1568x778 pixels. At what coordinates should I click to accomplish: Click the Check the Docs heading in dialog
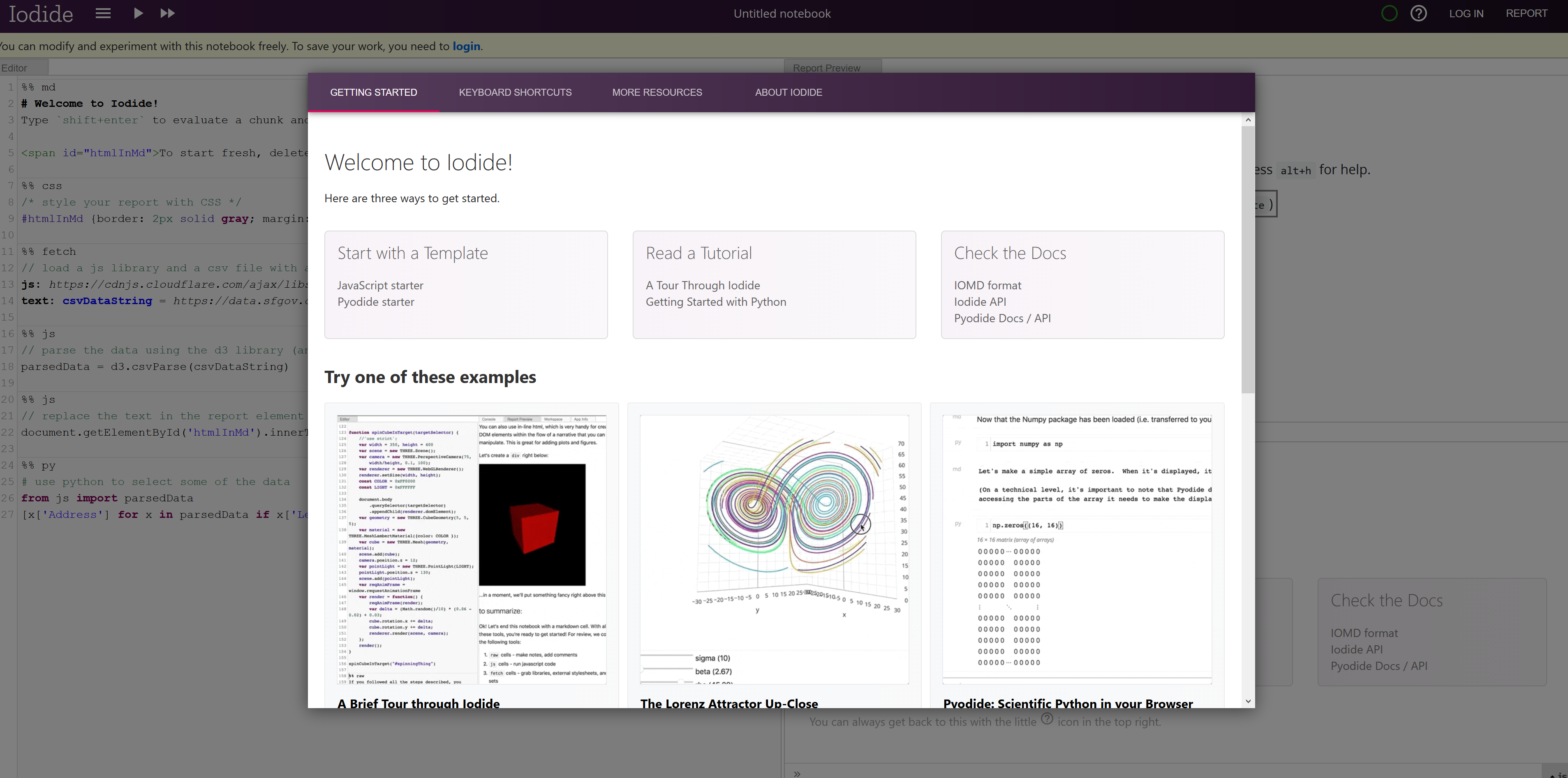1011,253
